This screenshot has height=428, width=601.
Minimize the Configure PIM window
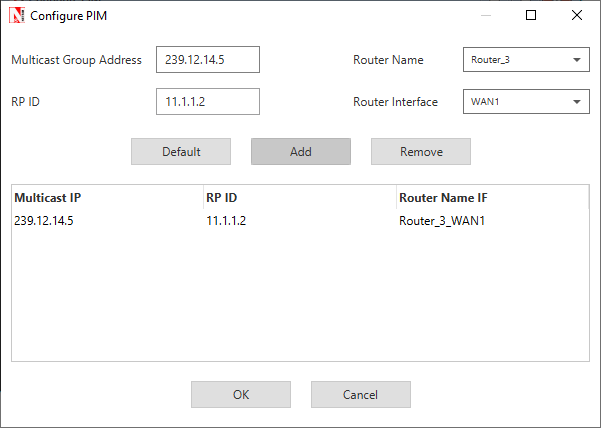click(x=485, y=16)
